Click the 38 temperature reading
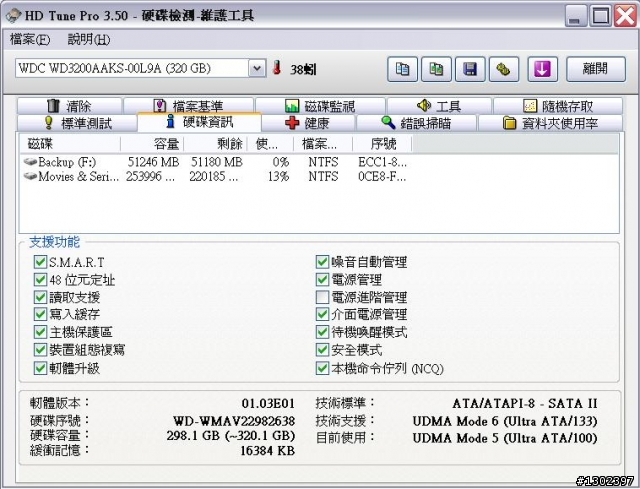Screen dimensions: 640x489 click(x=303, y=69)
